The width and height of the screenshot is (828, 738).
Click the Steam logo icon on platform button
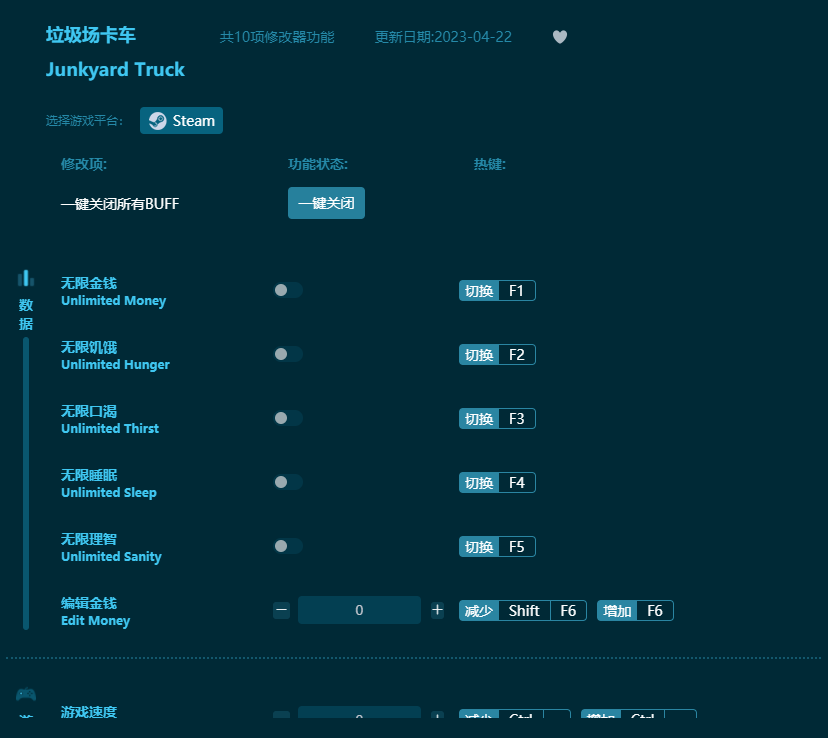158,120
